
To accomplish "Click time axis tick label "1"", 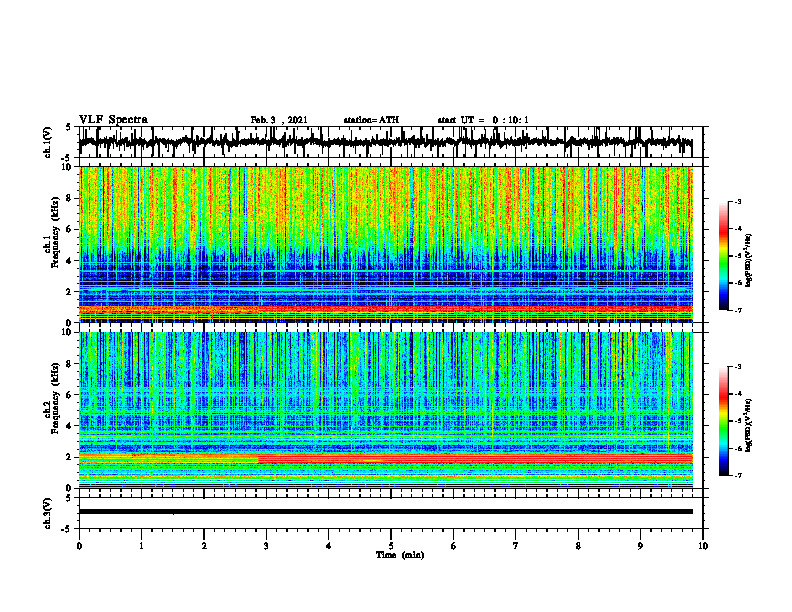I will (x=141, y=546).
